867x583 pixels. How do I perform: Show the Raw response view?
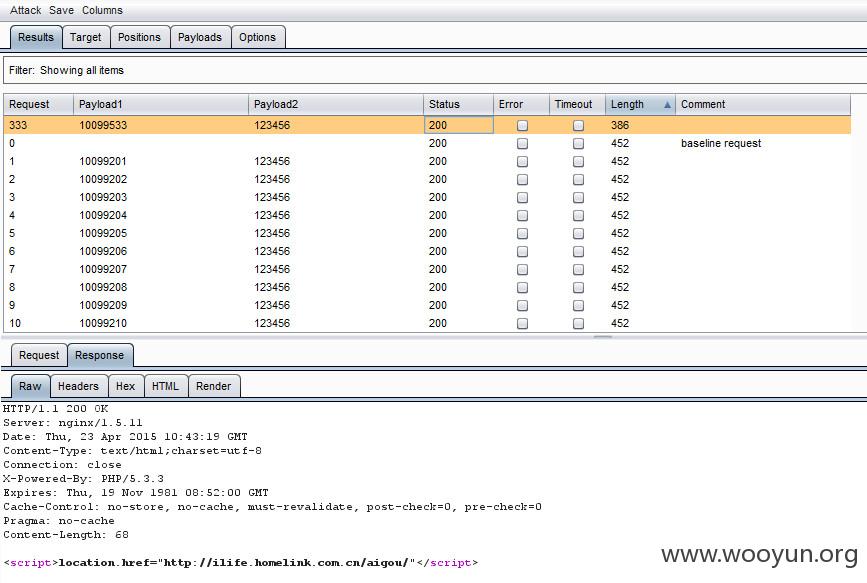point(30,386)
